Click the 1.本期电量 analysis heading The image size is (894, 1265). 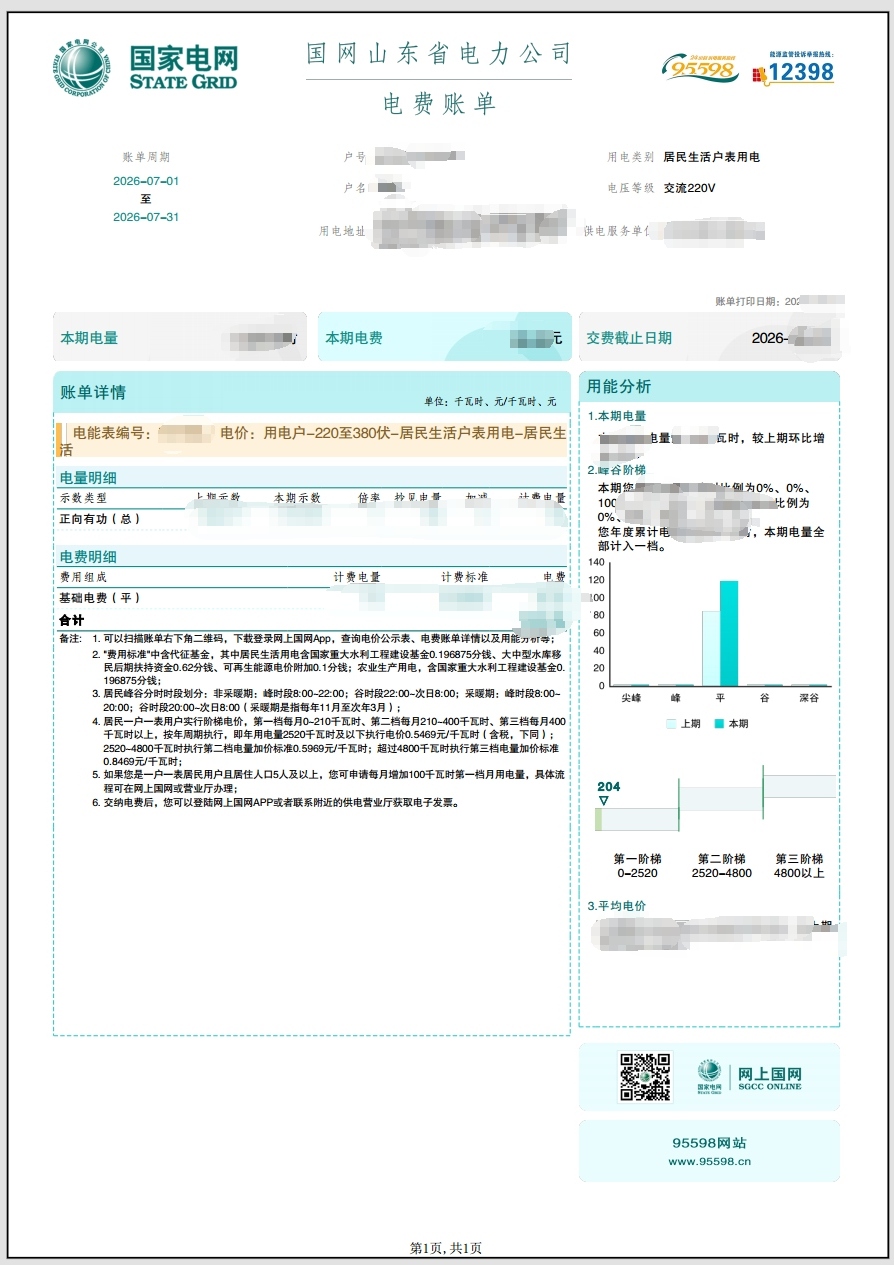pos(617,416)
